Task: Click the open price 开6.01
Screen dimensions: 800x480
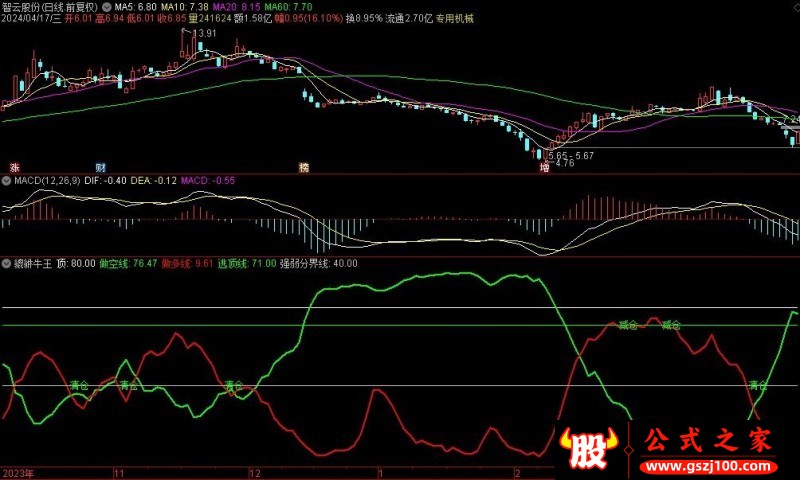Action: 78,19
